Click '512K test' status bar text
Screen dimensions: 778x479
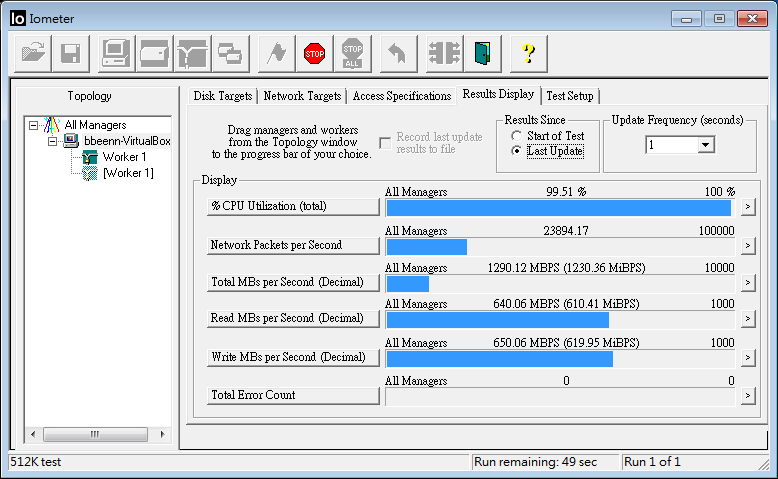(35, 462)
